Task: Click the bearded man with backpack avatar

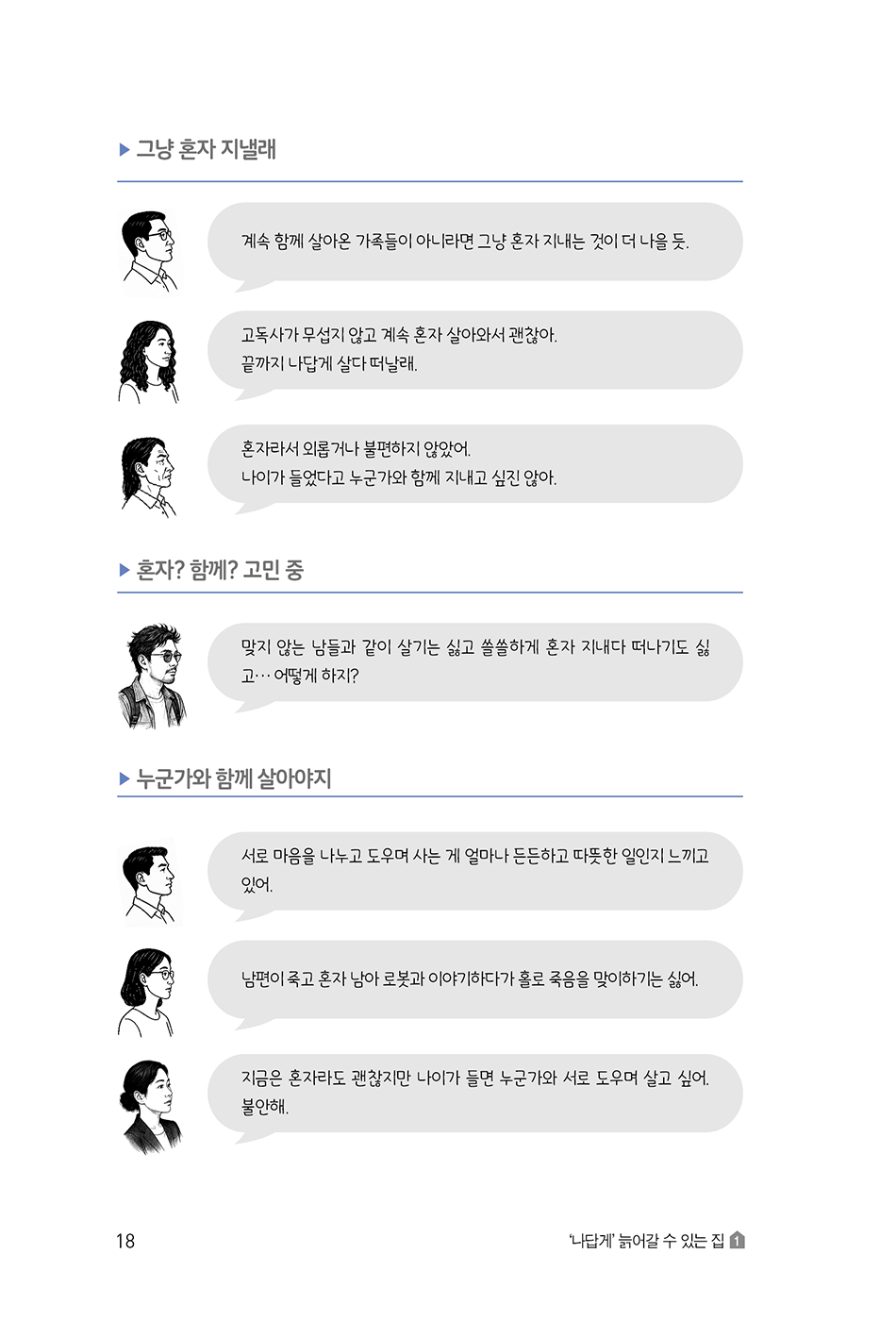Action: point(153,676)
